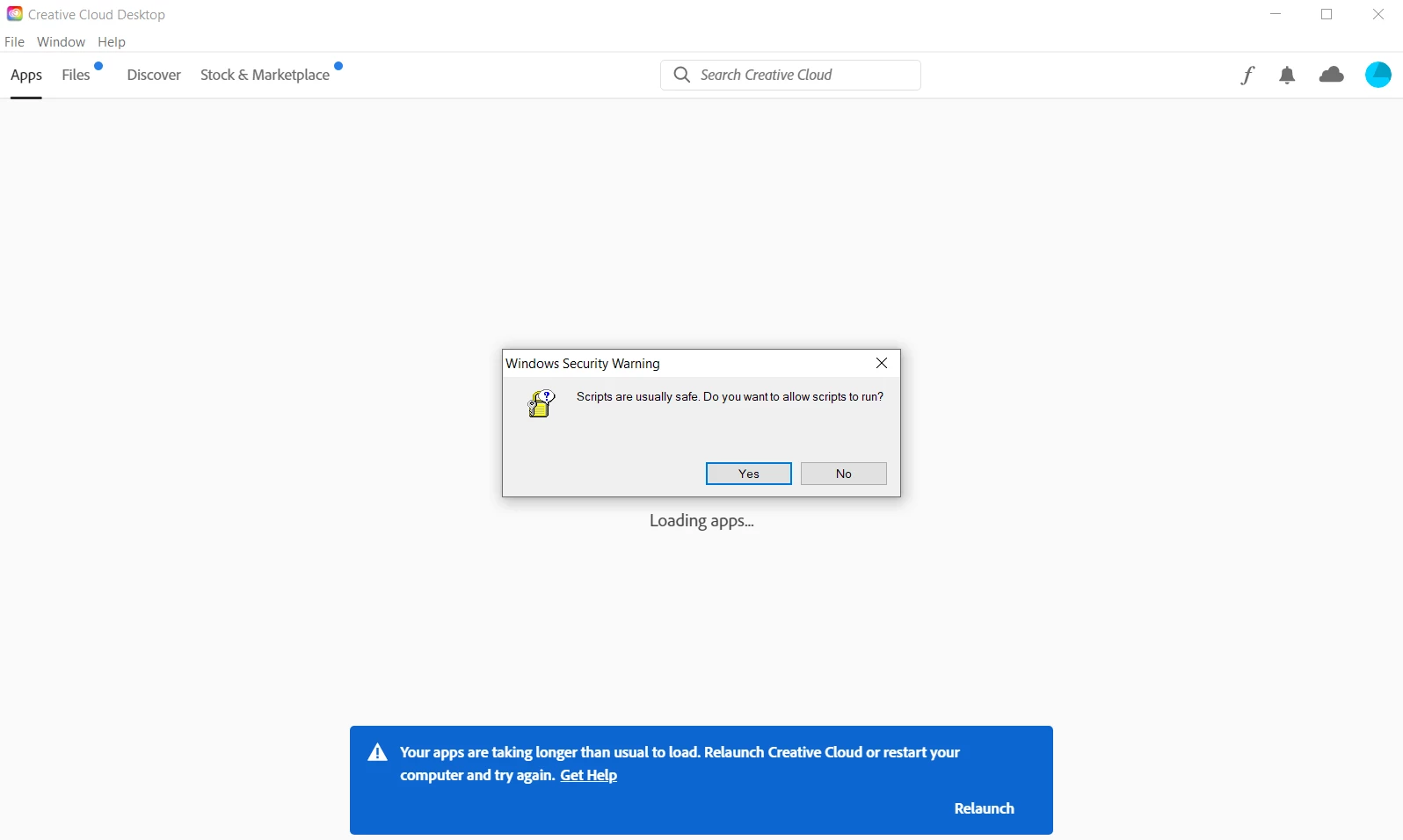Open the Help menu
The image size is (1403, 840).
pyautogui.click(x=112, y=42)
